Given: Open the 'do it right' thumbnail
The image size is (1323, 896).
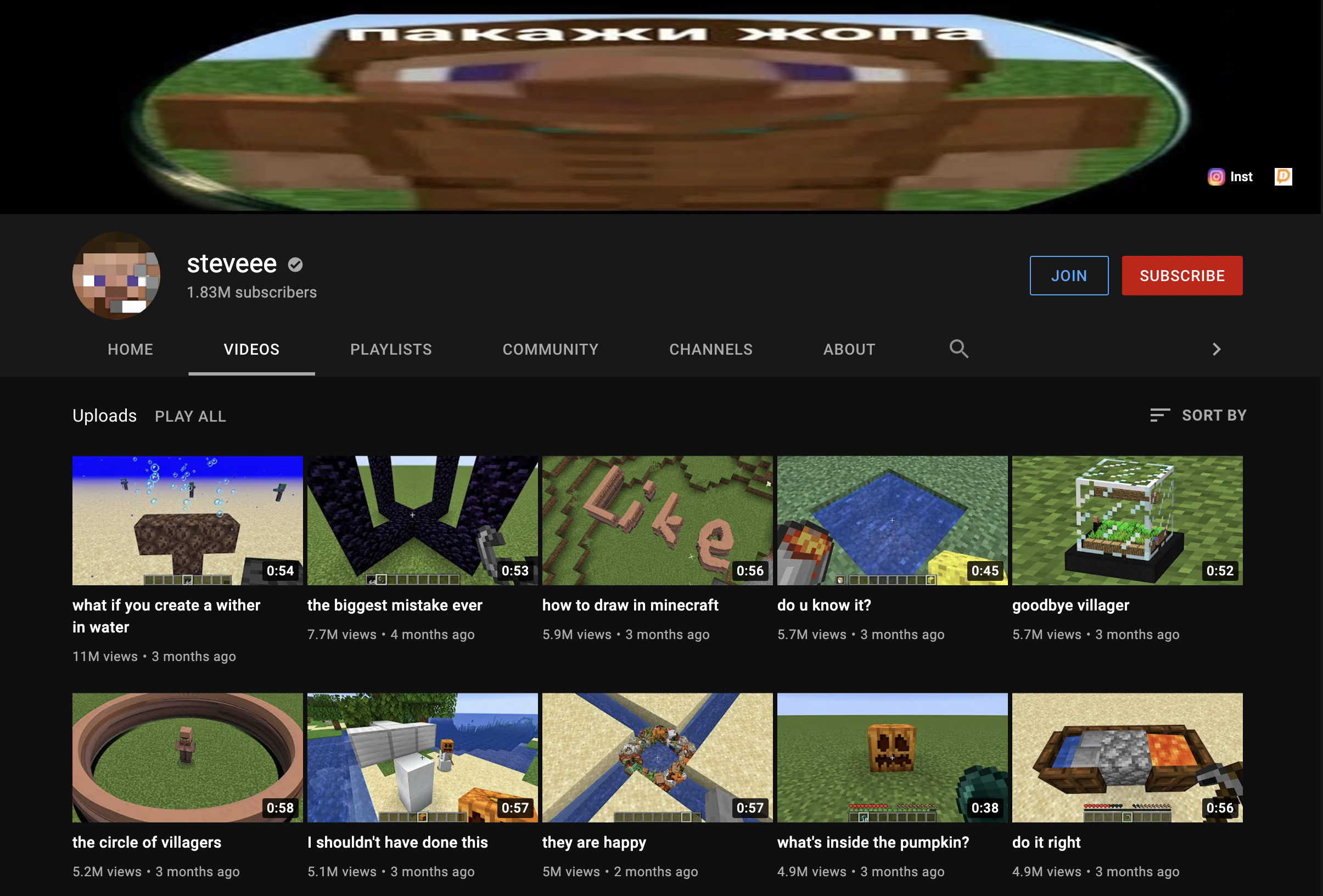Looking at the screenshot, I should pyautogui.click(x=1127, y=758).
